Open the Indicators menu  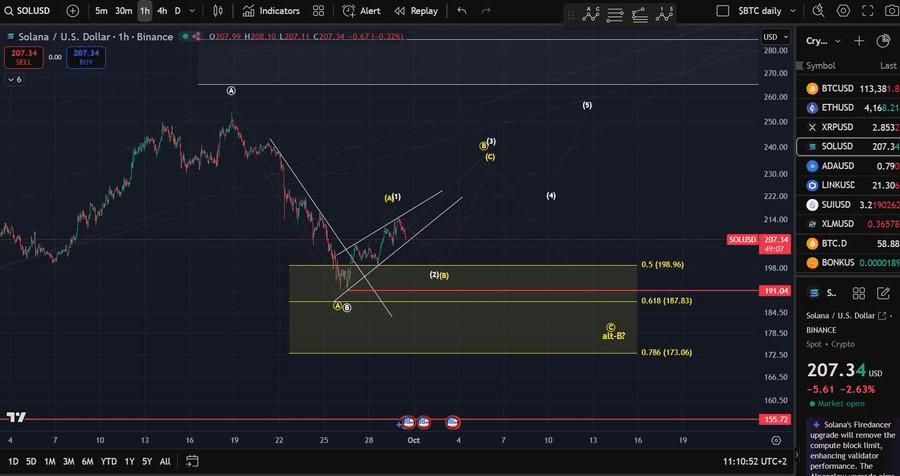pos(271,11)
